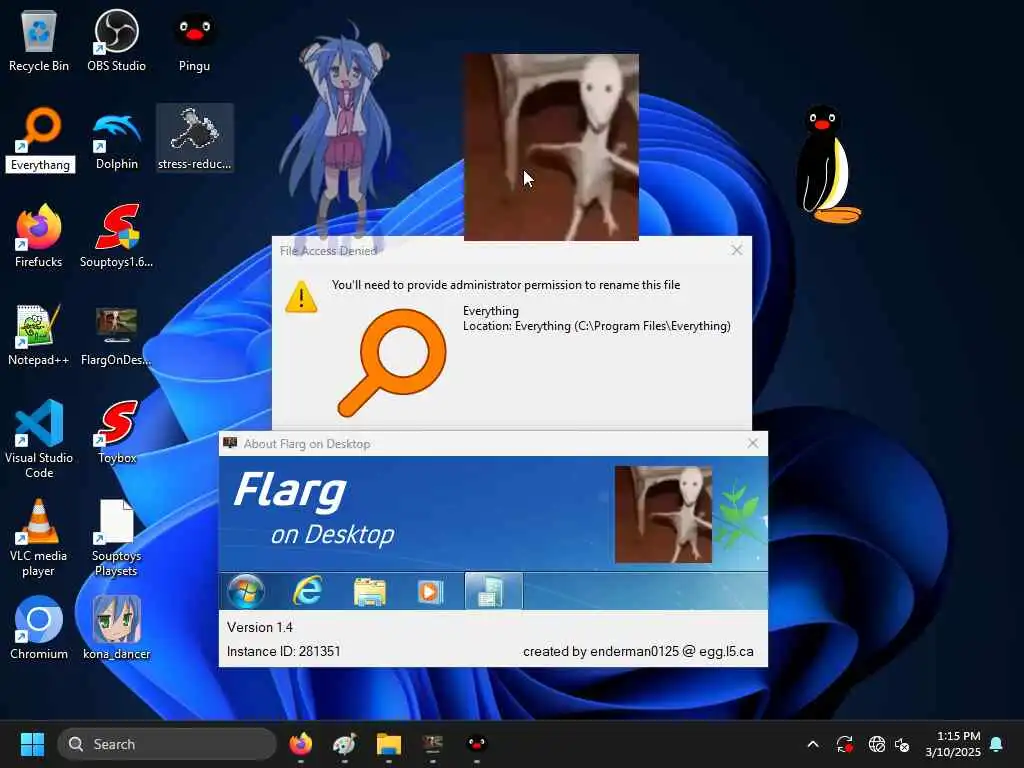1024x768 pixels.
Task: Click Explorer folder icon in Flarg banner
Action: tap(370, 592)
